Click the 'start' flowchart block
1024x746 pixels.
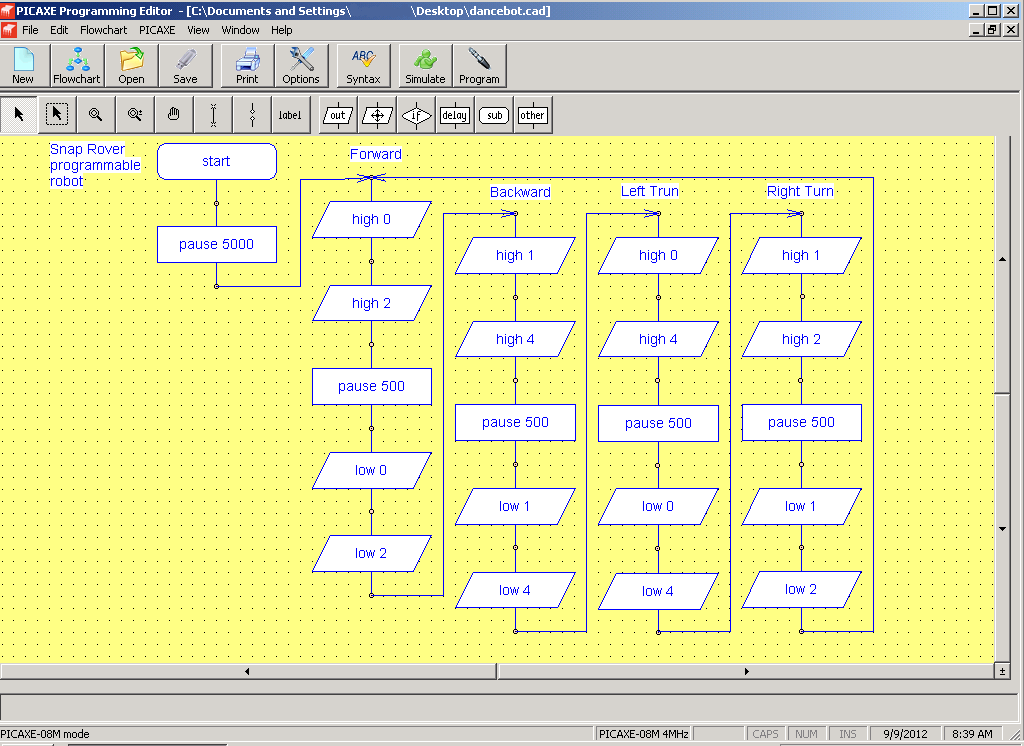pyautogui.click(x=217, y=161)
